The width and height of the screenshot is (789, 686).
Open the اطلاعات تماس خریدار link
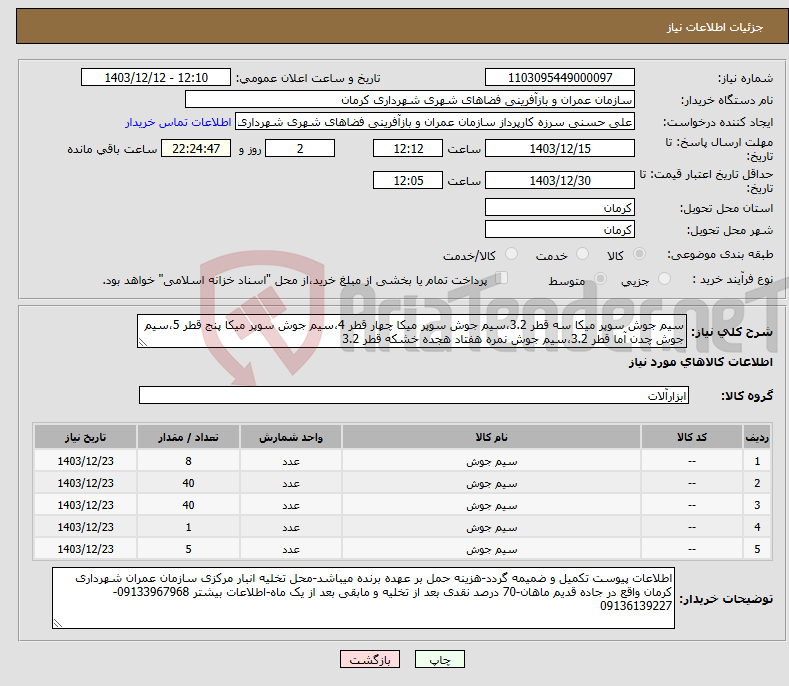click(178, 122)
